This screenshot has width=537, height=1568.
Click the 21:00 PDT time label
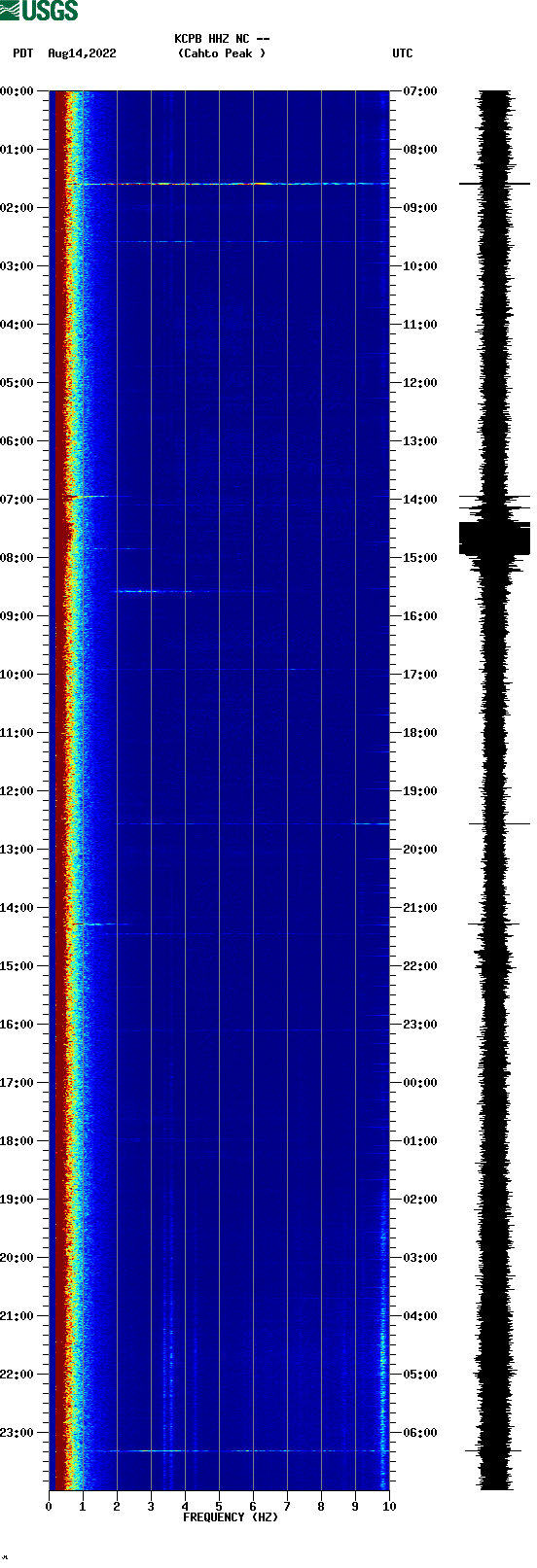pos(18,1316)
